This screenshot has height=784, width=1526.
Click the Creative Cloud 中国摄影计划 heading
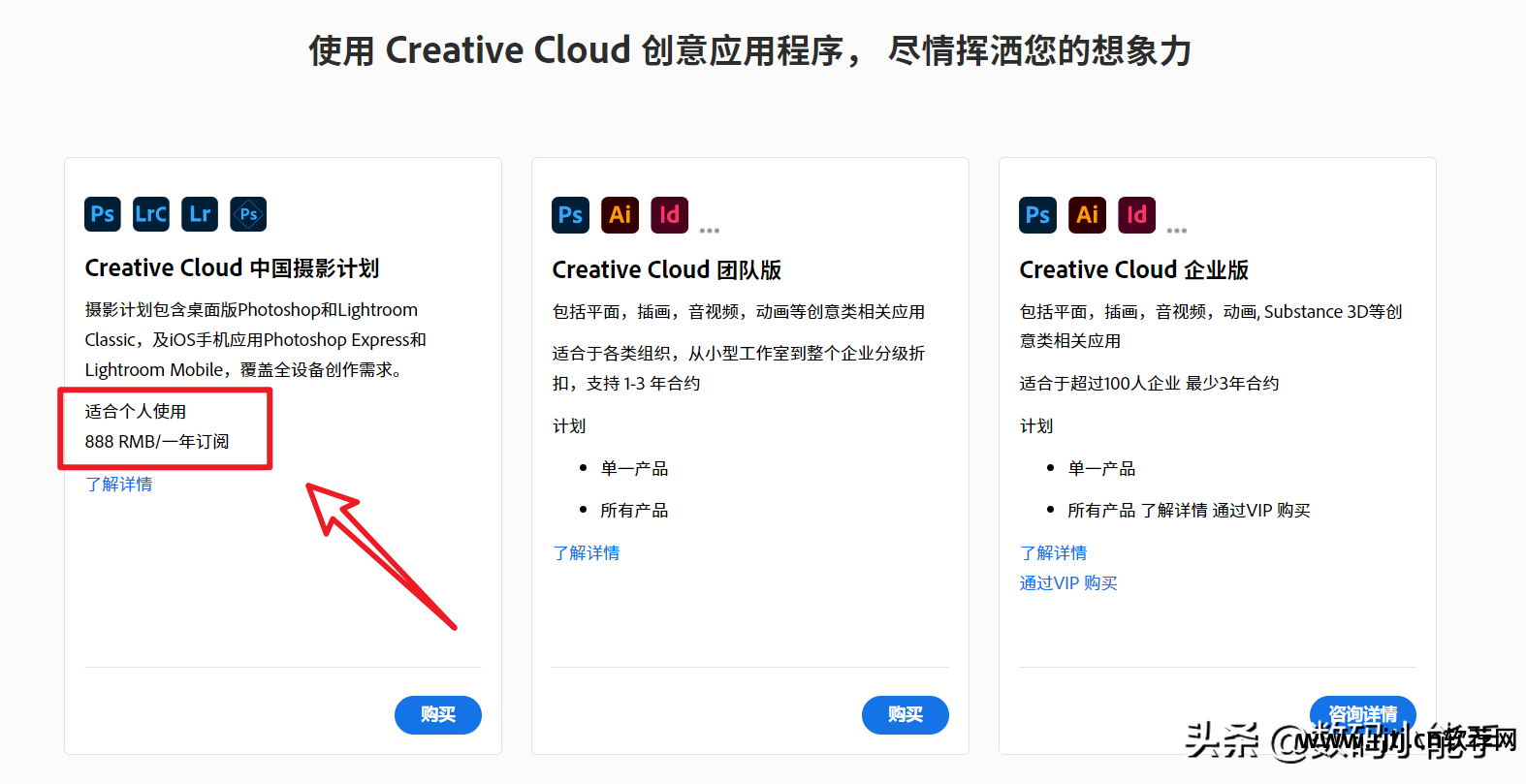(232, 267)
